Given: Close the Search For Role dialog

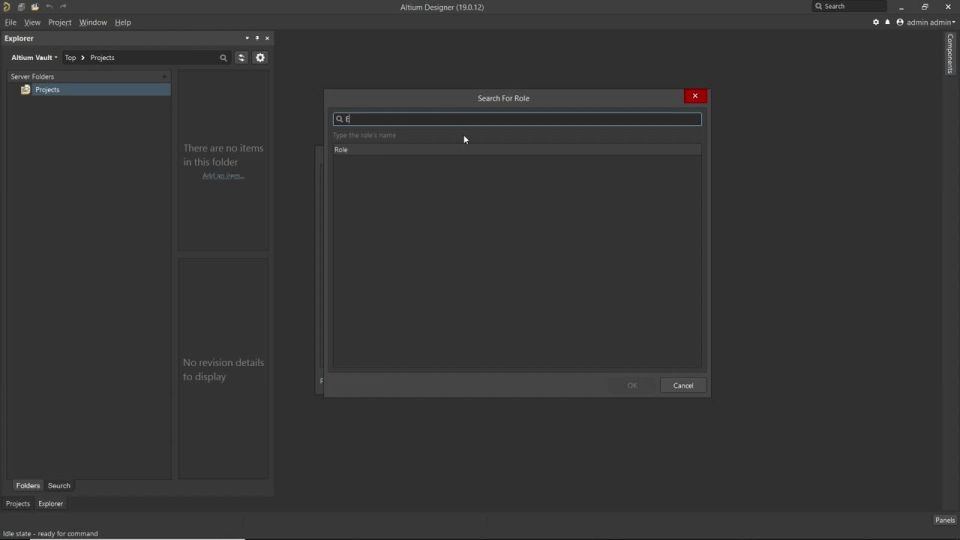Looking at the screenshot, I should coord(696,96).
